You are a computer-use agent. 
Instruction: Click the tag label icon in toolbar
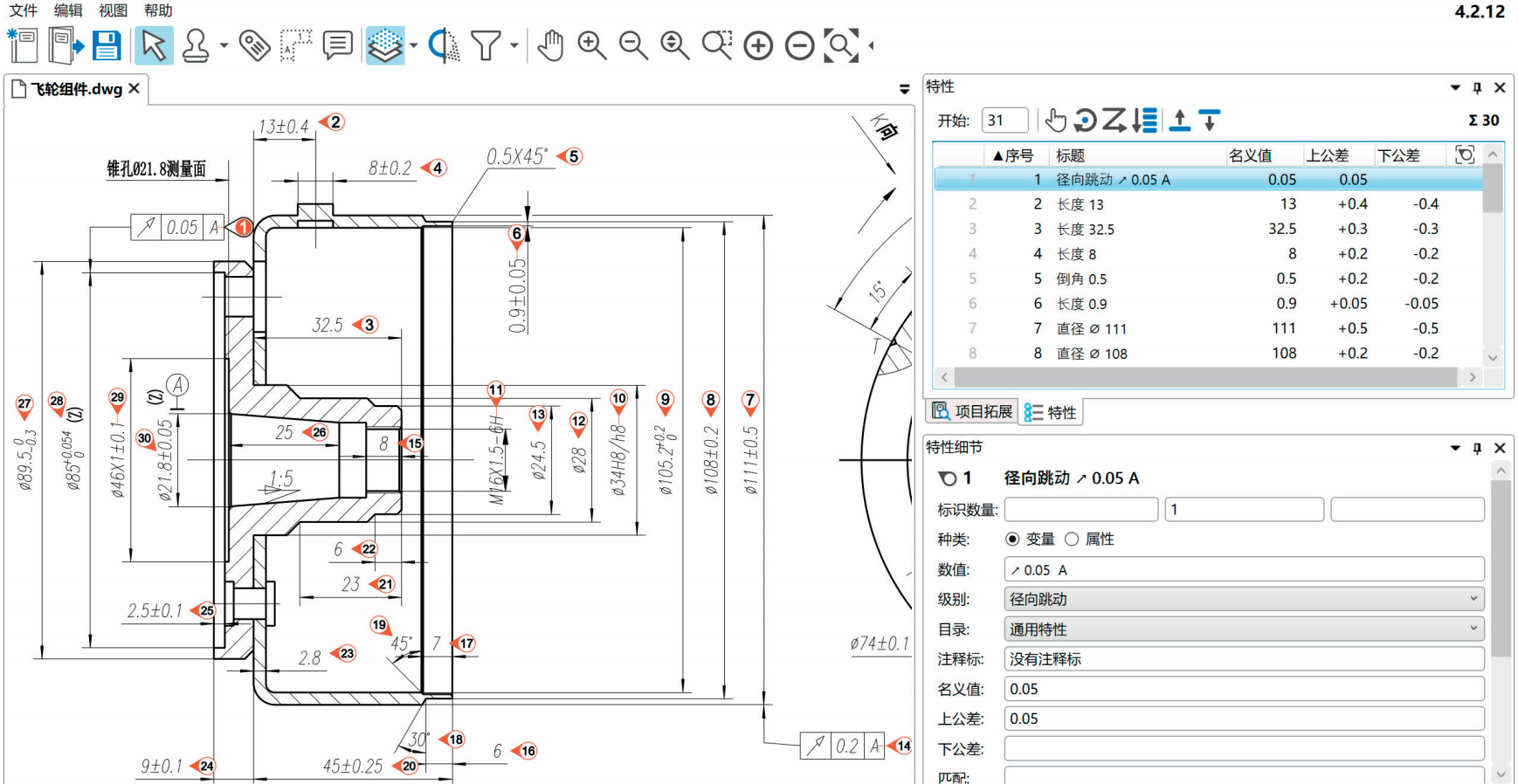point(254,45)
